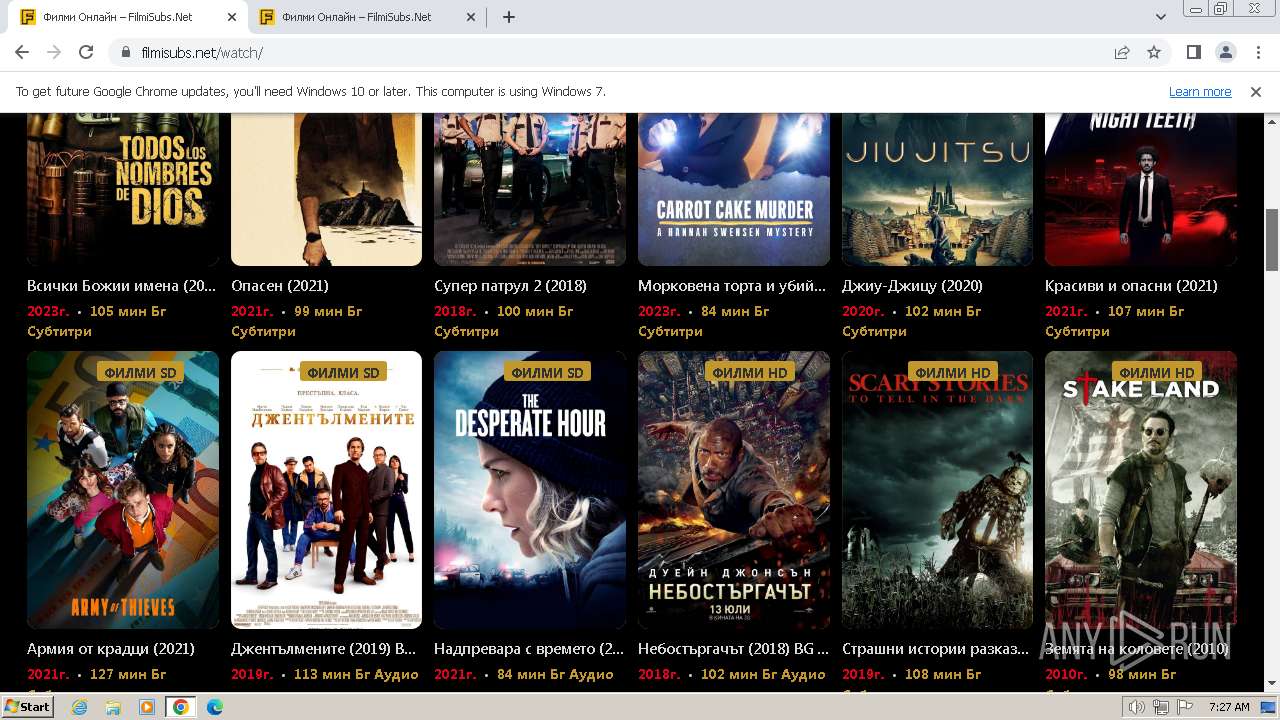Open the Jiu Jitsu poster
1280x720 pixels.
pos(937,189)
